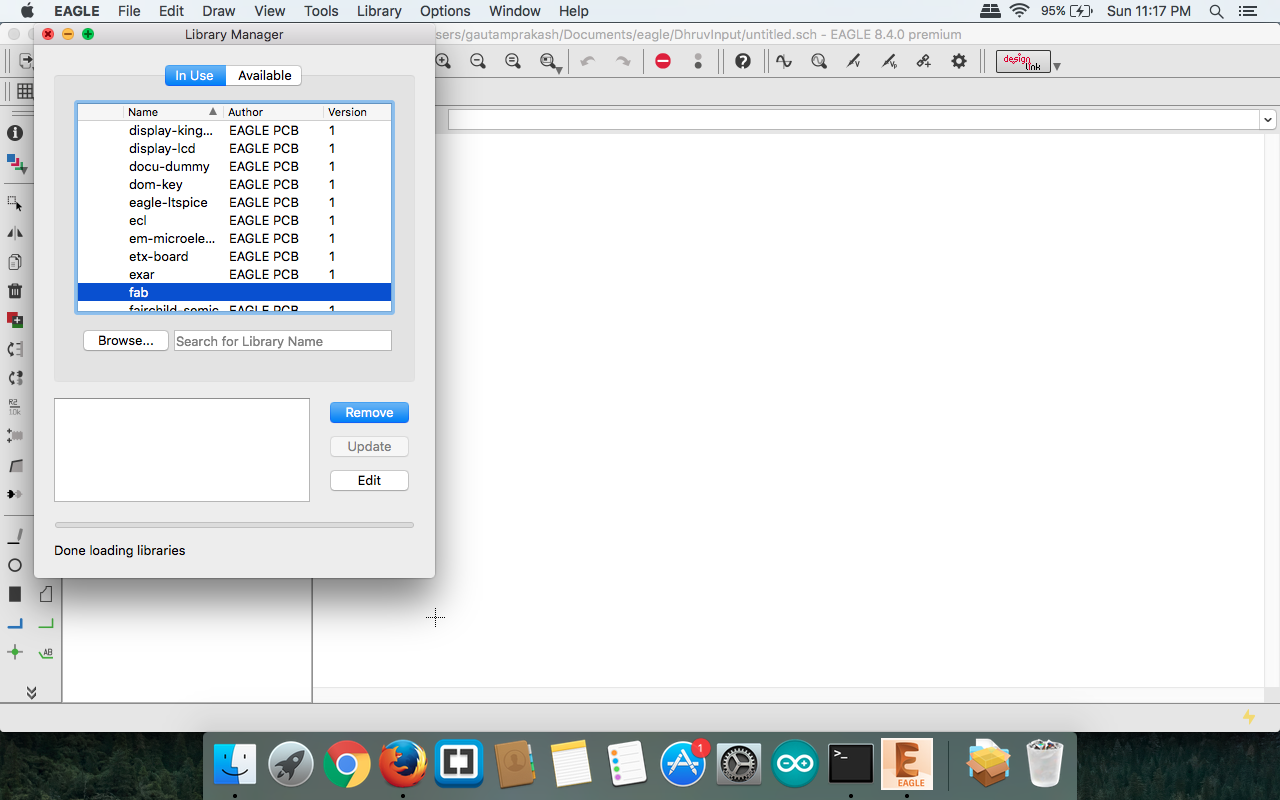Select the Group selection tool
Image resolution: width=1280 pixels, height=800 pixels.
point(15,203)
